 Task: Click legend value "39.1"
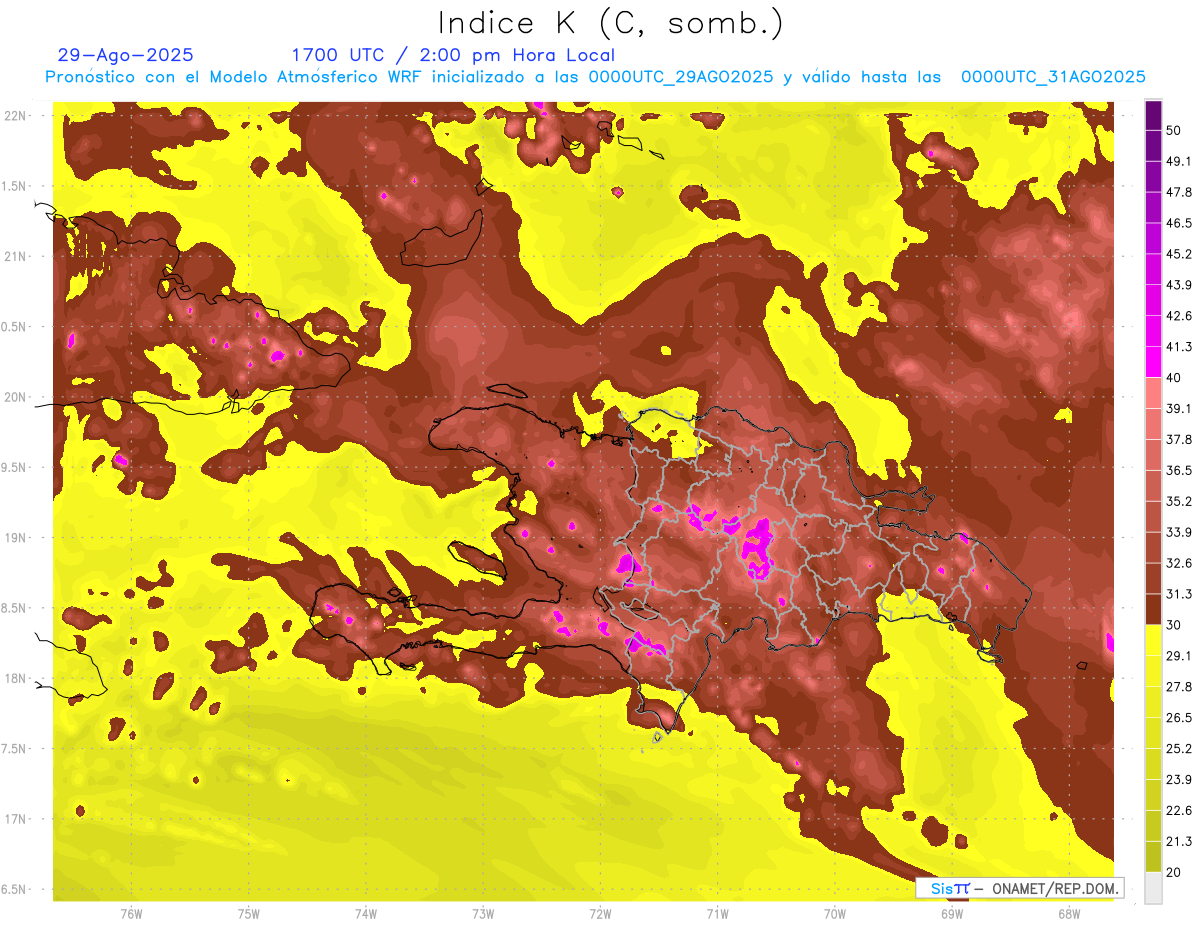1179,408
